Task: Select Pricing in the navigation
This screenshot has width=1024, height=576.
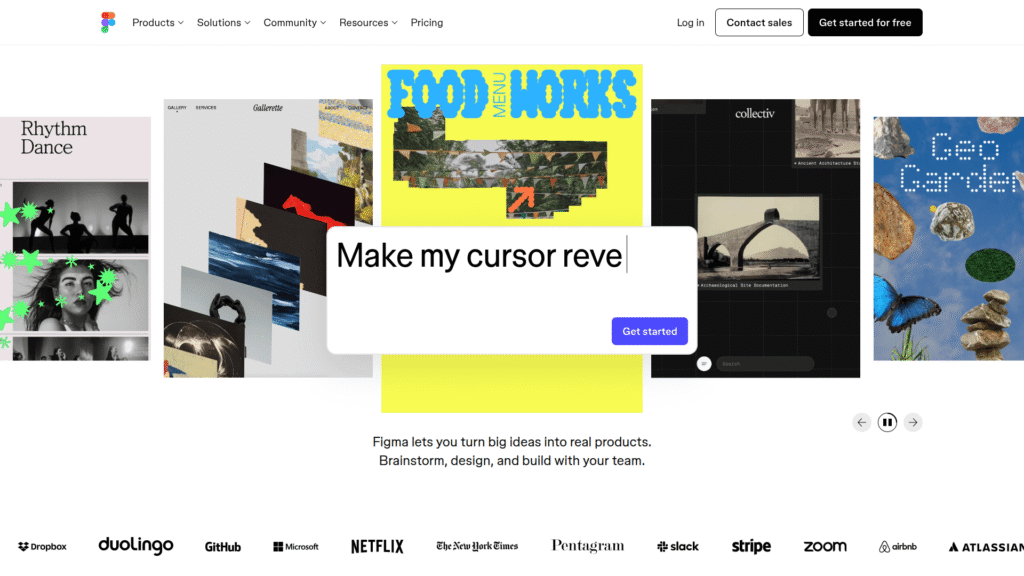Action: (x=427, y=22)
